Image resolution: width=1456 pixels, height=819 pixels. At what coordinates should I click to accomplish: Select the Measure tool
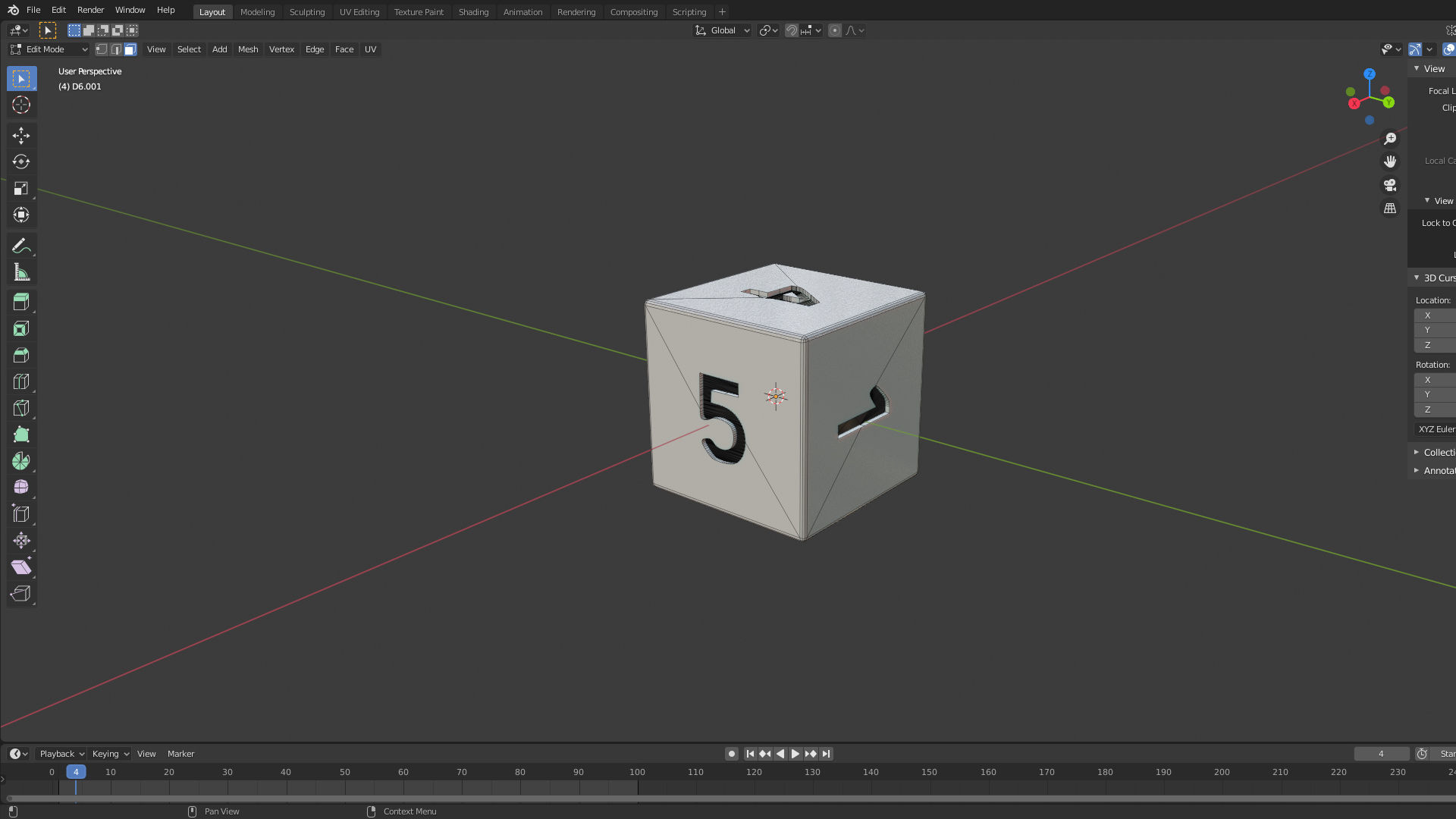coord(21,272)
